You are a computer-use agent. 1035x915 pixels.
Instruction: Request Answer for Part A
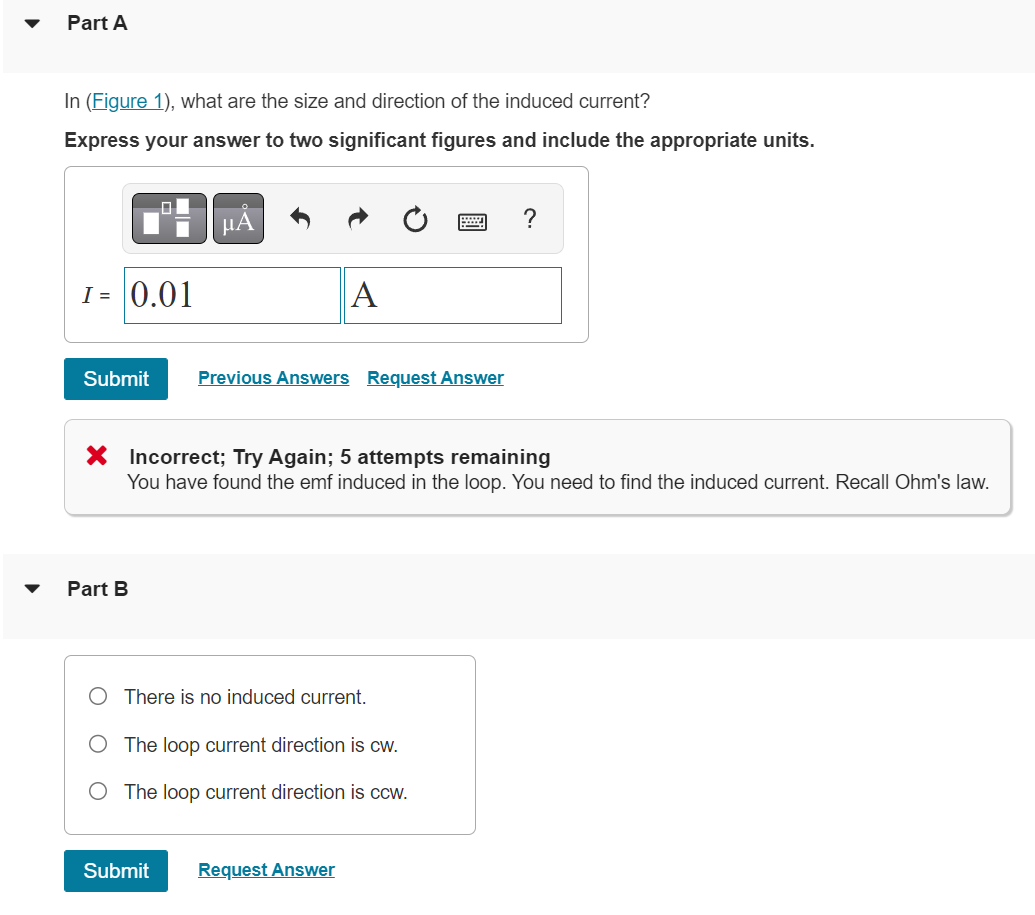(x=434, y=377)
